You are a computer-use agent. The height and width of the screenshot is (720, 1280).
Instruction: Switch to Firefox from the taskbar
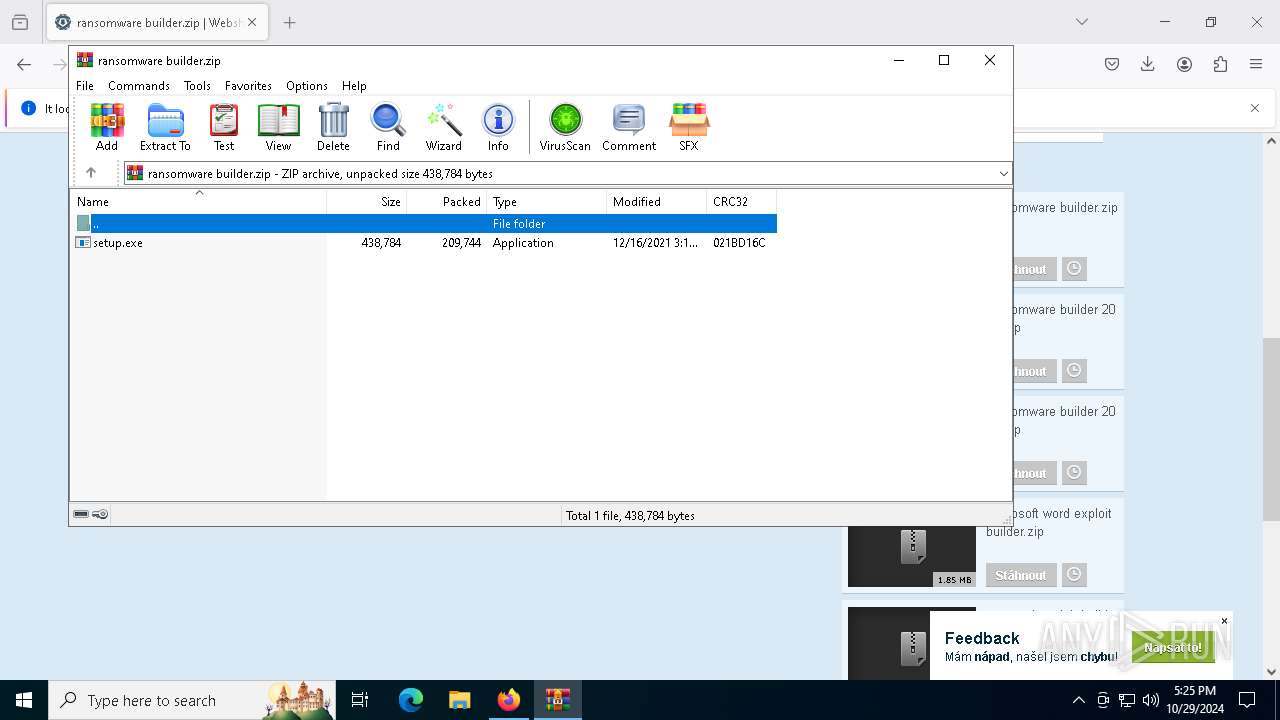tap(508, 700)
